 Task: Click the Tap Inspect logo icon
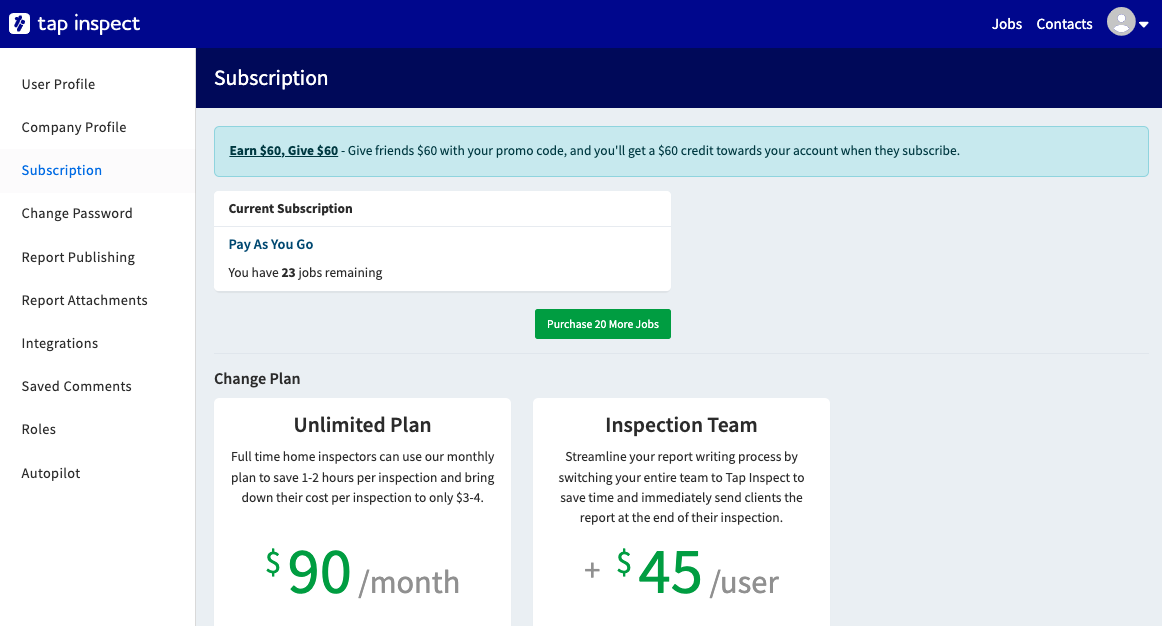pos(19,24)
